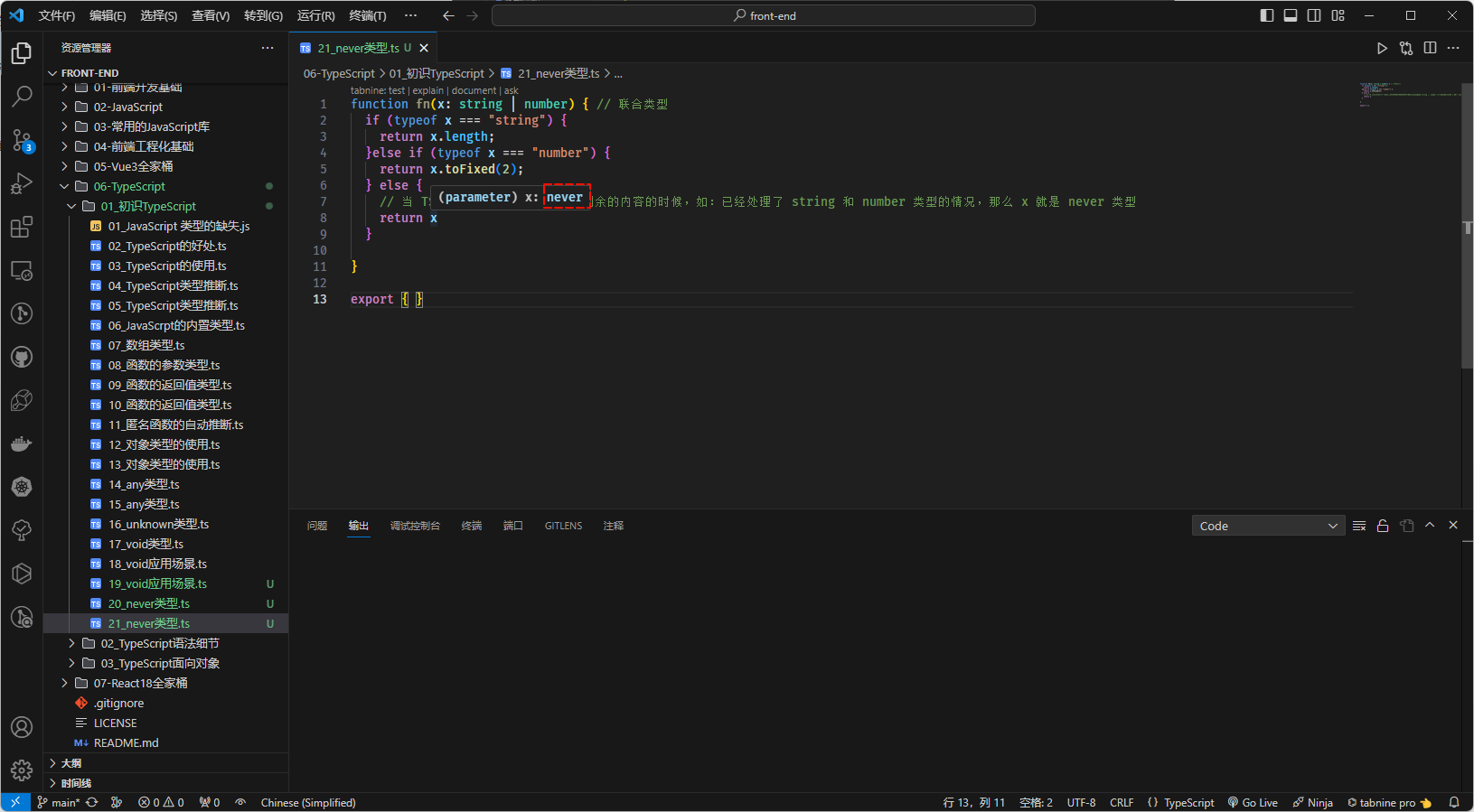Click the main branch indicator

pos(60,802)
